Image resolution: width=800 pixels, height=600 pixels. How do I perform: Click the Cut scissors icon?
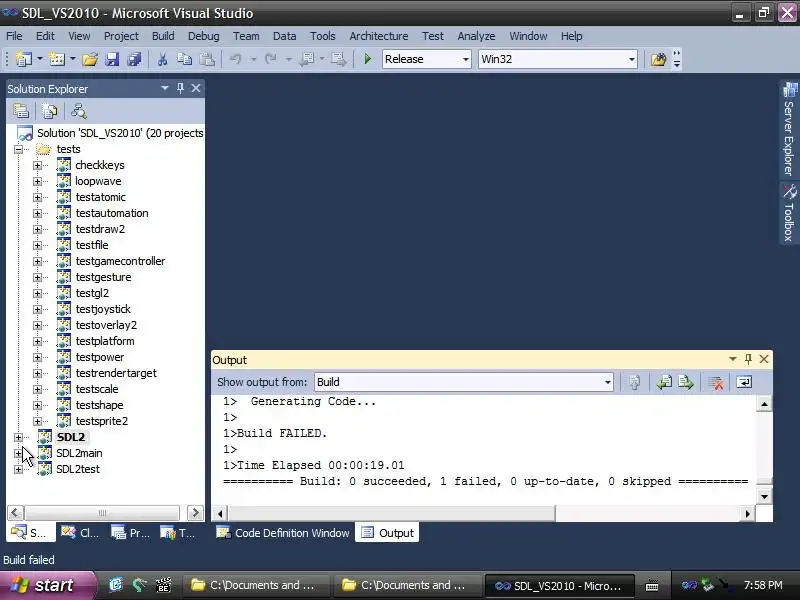(x=162, y=59)
